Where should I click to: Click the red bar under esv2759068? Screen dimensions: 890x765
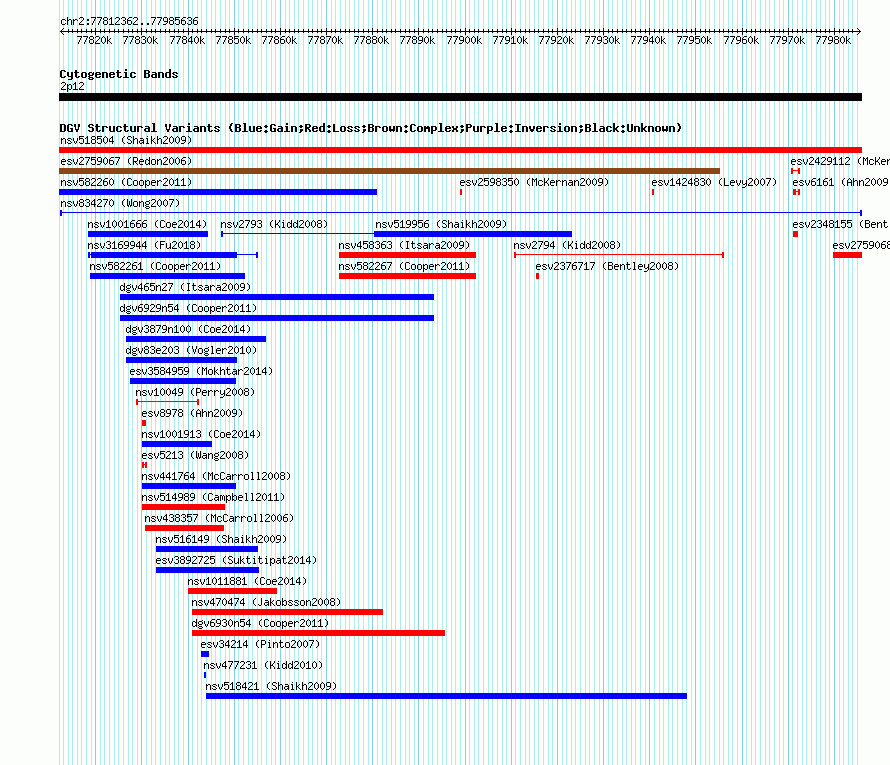pos(847,255)
